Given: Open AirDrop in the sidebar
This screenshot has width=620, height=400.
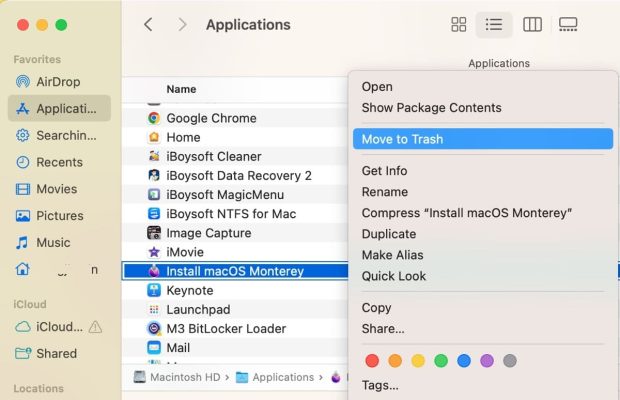Looking at the screenshot, I should tap(59, 82).
